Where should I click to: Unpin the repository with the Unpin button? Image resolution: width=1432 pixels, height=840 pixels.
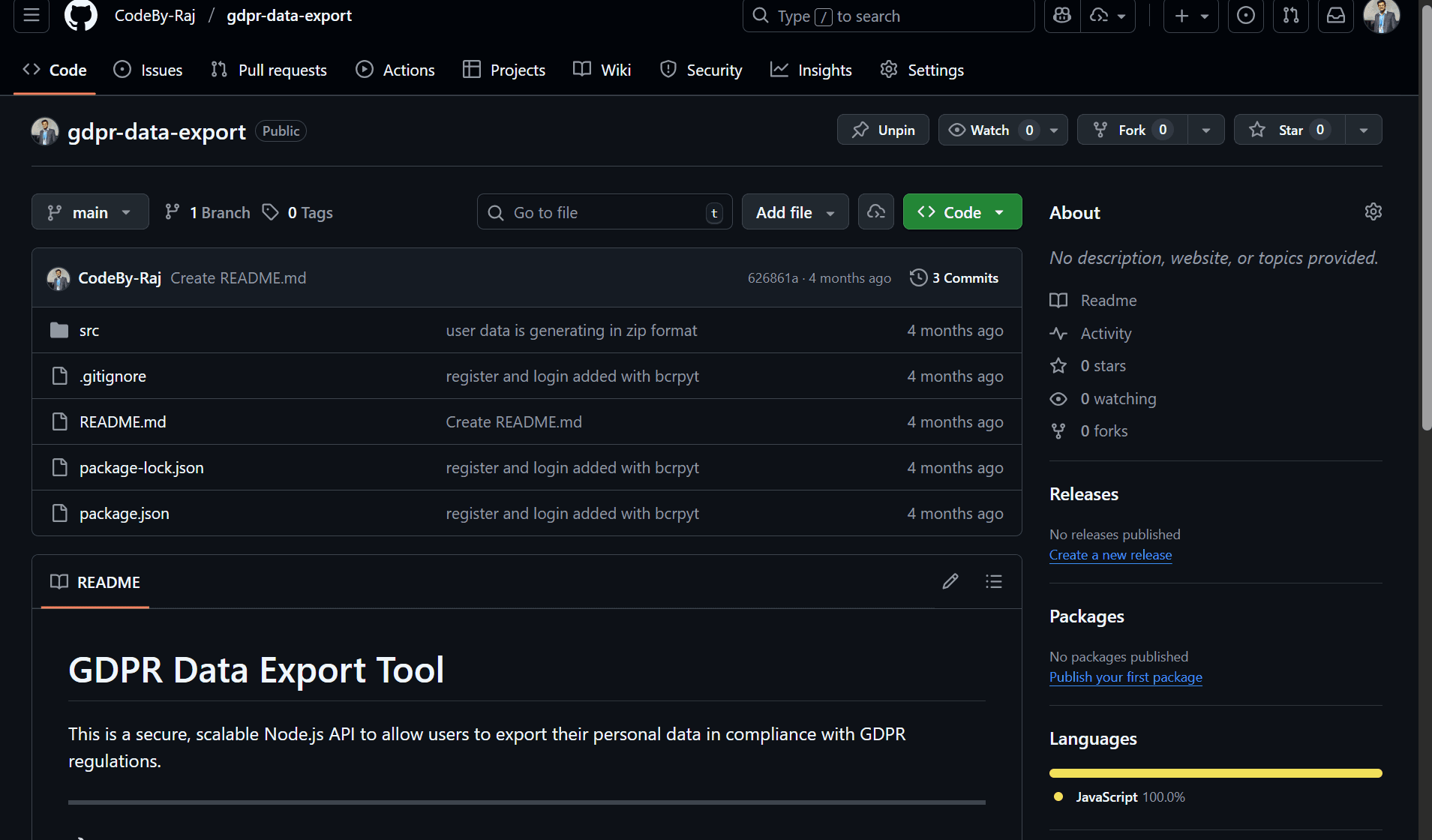coord(883,129)
